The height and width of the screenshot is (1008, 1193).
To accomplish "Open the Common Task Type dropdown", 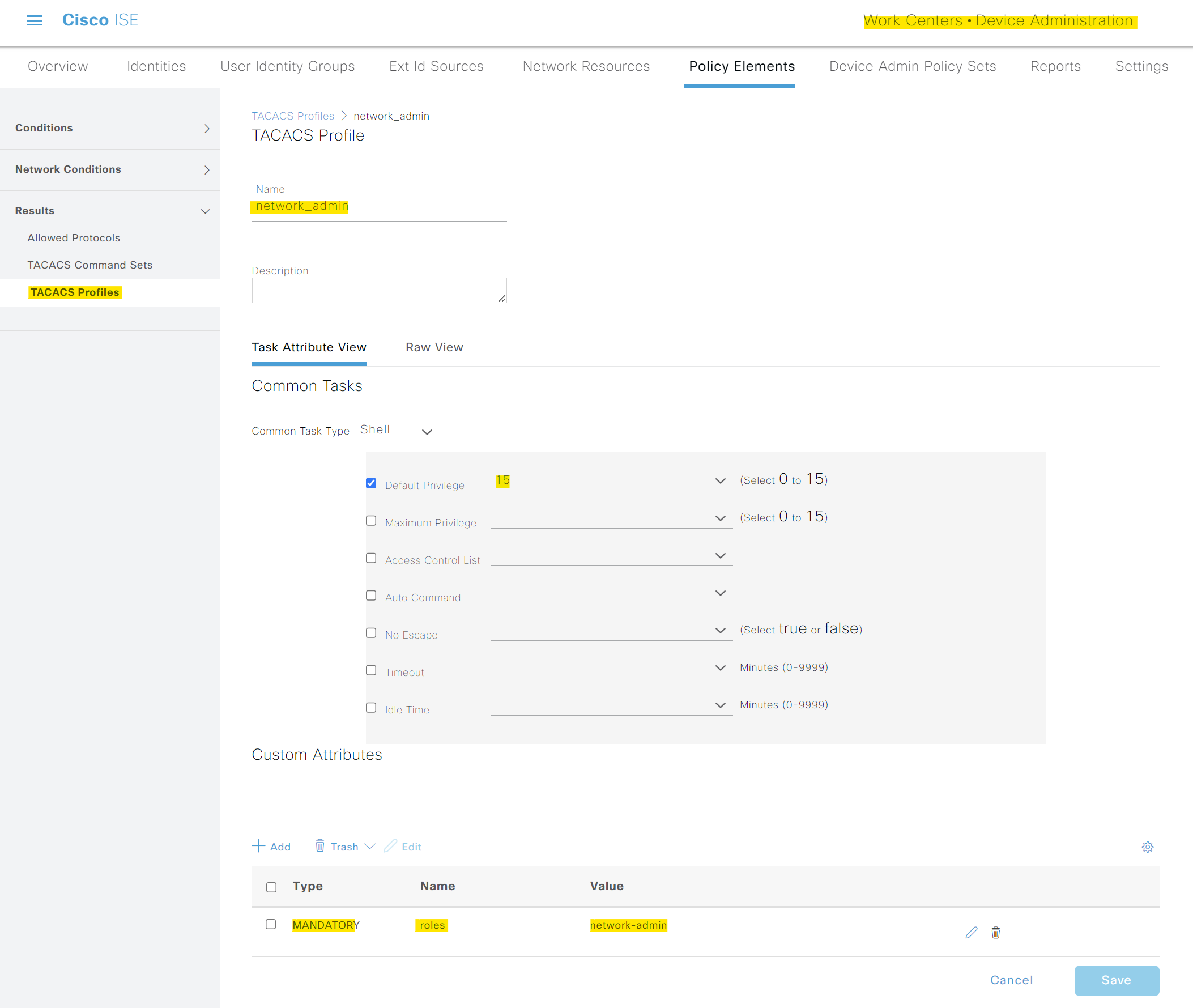I will (x=395, y=430).
